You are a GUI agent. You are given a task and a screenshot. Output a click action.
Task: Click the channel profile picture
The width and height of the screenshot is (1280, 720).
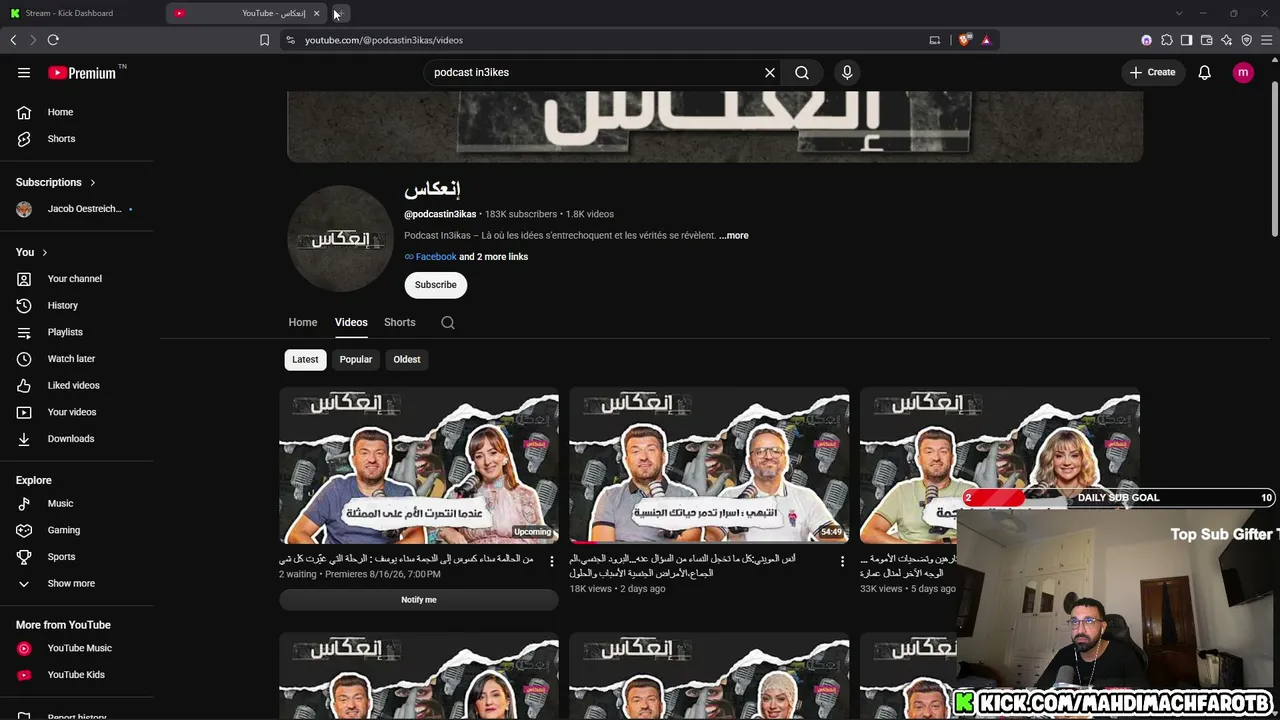coord(340,238)
